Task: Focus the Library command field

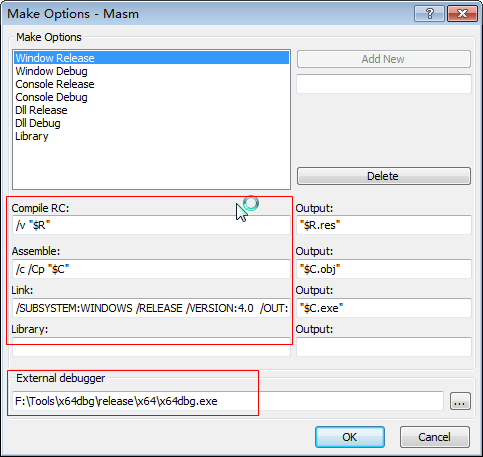Action: (x=151, y=347)
